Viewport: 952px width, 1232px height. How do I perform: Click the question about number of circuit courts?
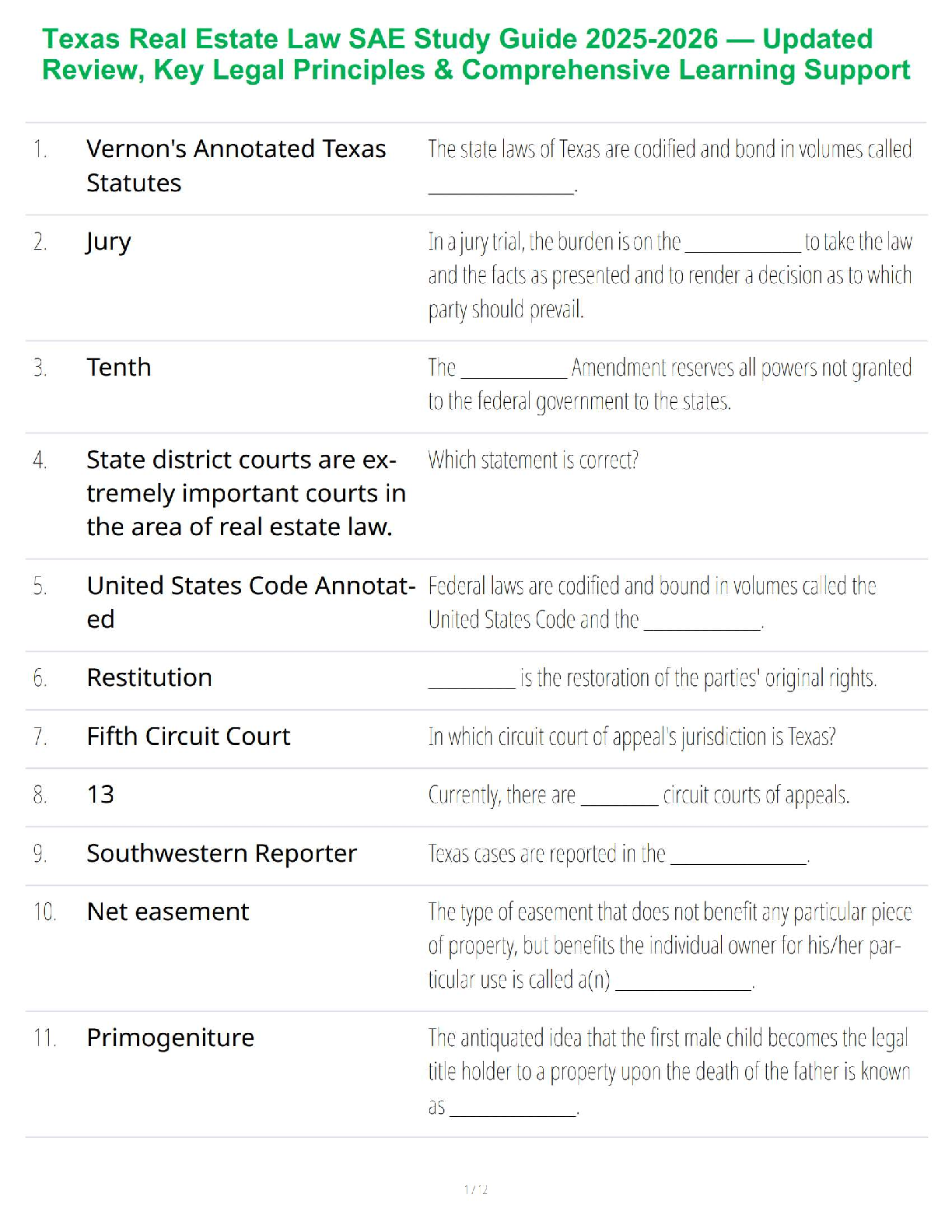coord(638,795)
